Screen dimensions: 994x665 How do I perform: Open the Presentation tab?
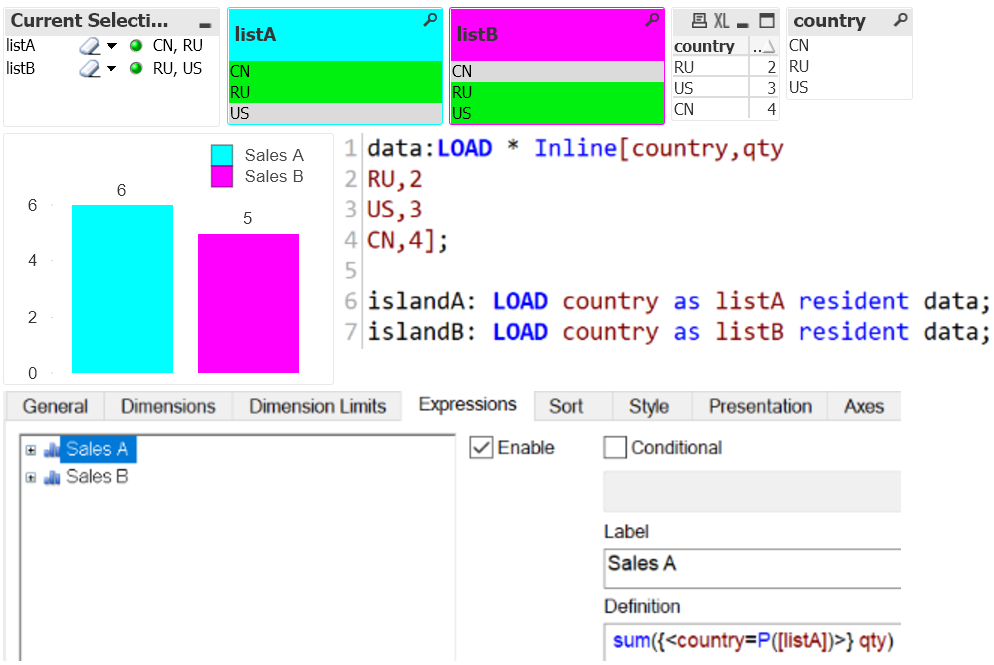click(760, 406)
